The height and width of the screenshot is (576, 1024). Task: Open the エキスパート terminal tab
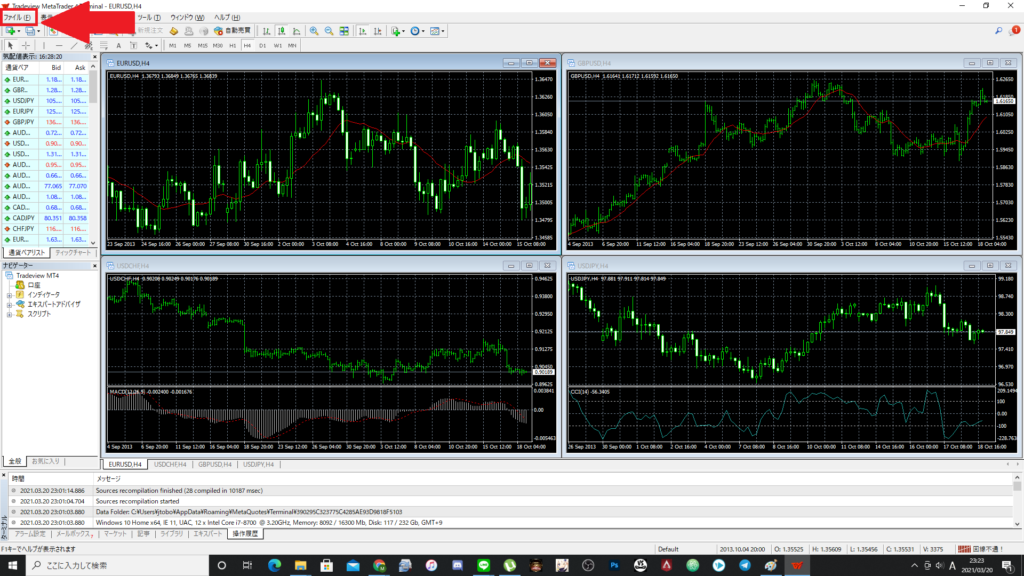point(208,534)
